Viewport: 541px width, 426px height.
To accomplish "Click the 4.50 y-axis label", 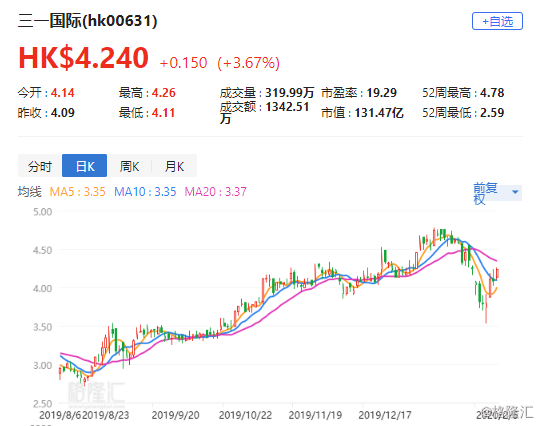I will click(x=42, y=250).
